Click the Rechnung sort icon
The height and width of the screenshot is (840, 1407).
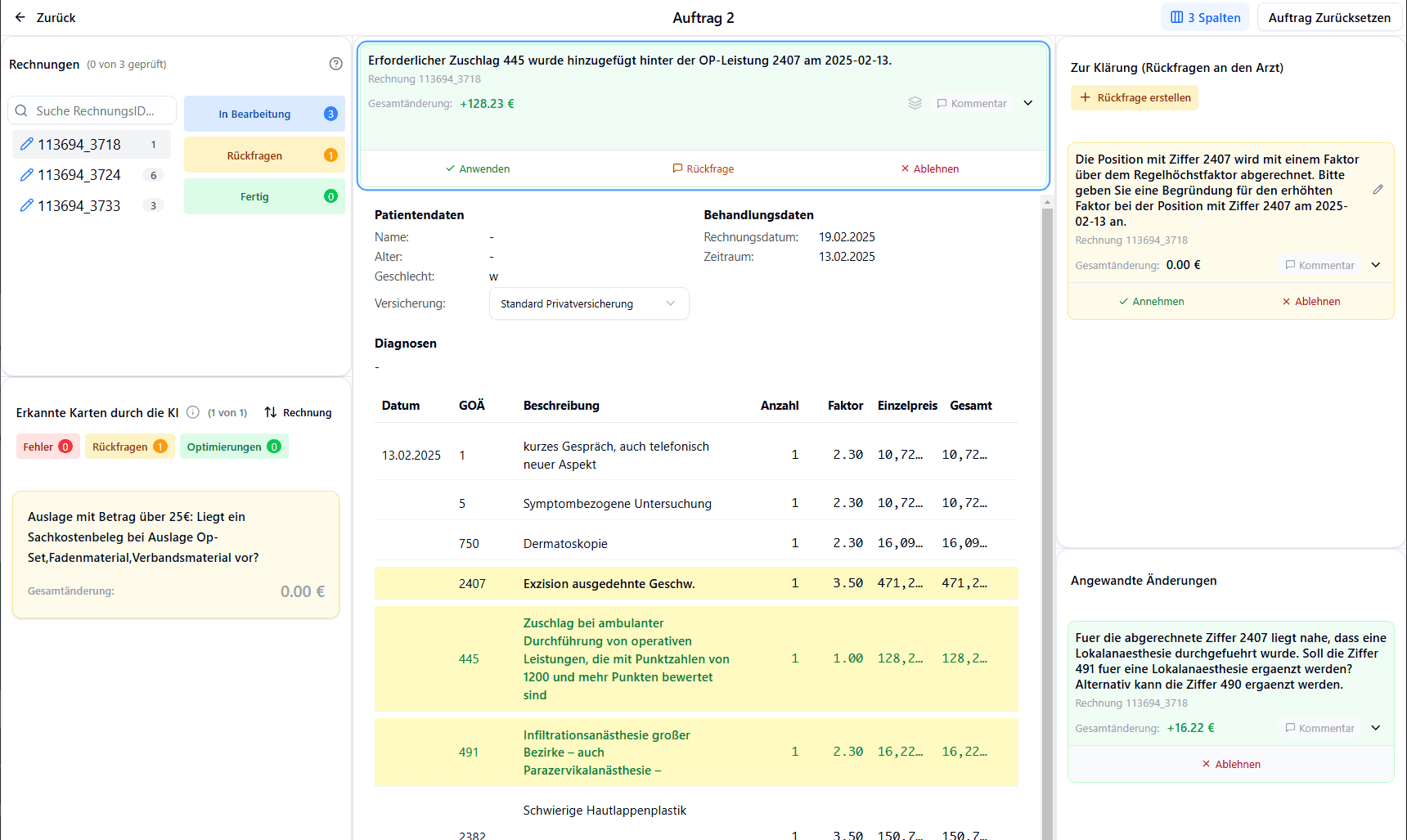point(270,412)
